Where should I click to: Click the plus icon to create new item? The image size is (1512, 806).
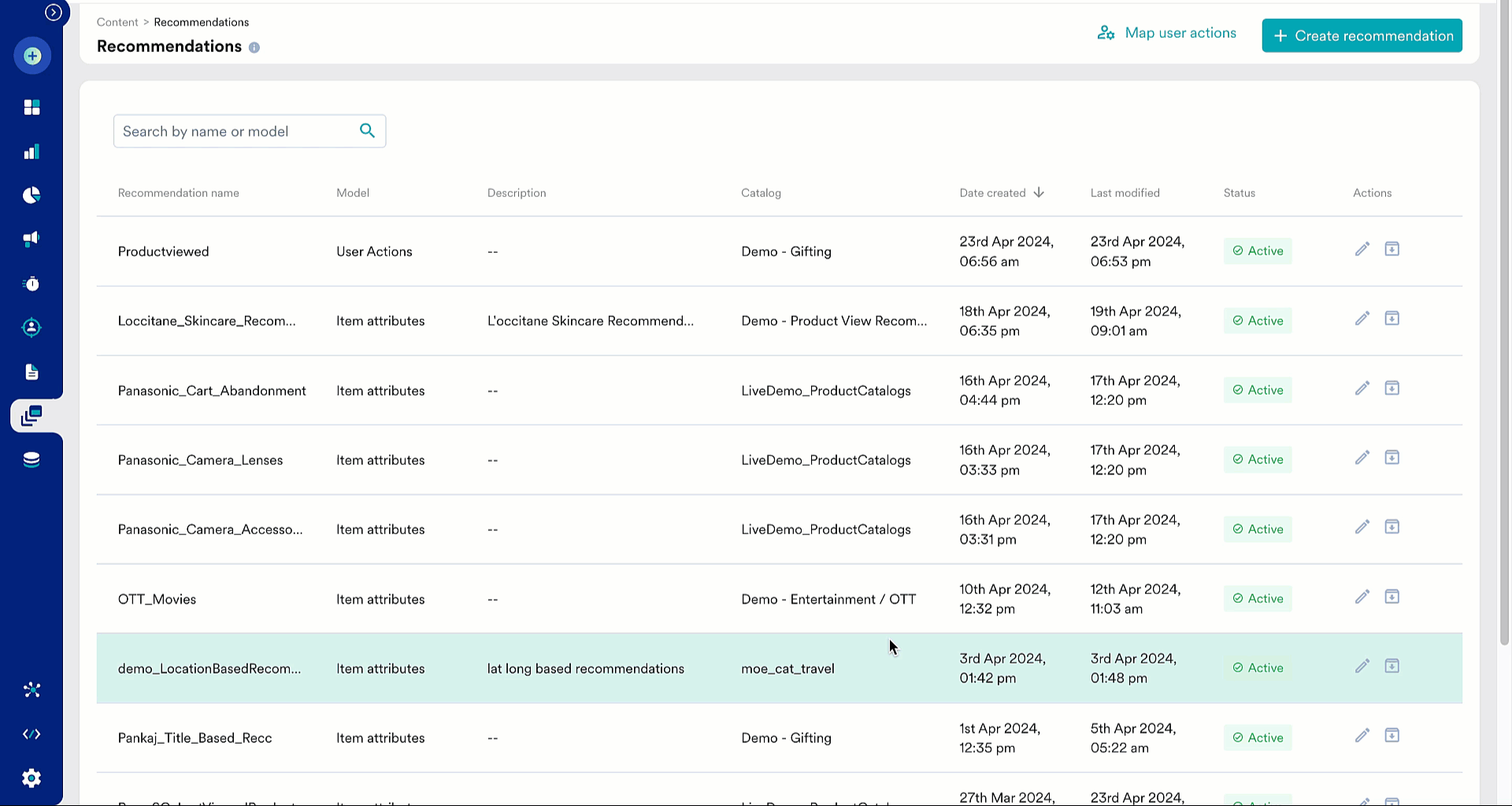[32, 56]
